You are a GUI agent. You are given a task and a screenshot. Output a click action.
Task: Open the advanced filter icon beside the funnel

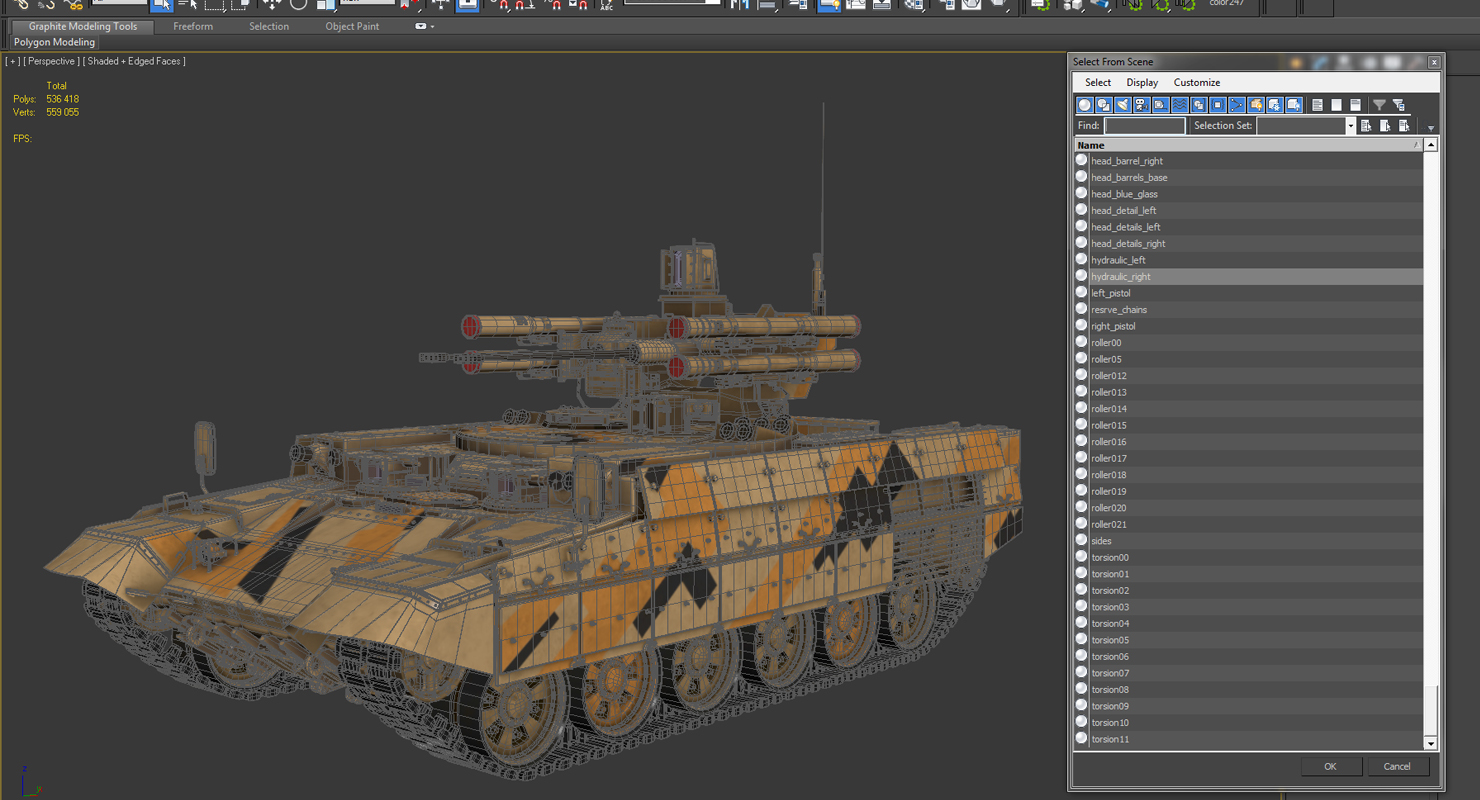[x=1399, y=105]
